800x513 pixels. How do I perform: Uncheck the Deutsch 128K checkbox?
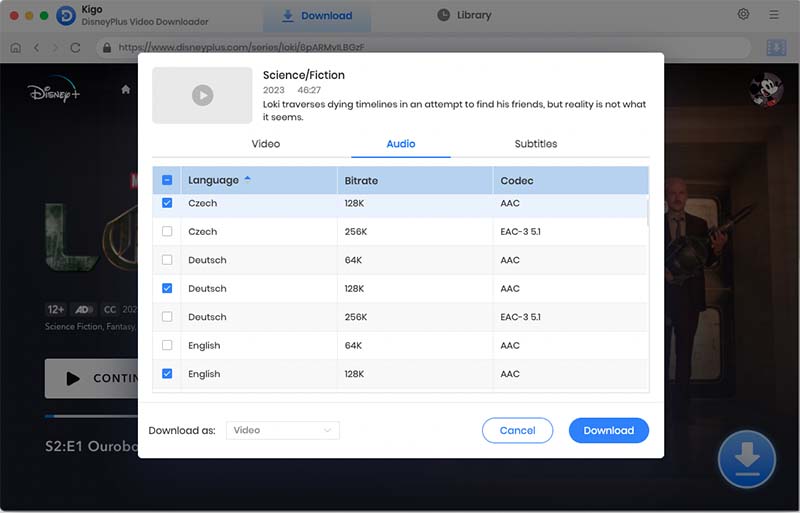coord(167,288)
